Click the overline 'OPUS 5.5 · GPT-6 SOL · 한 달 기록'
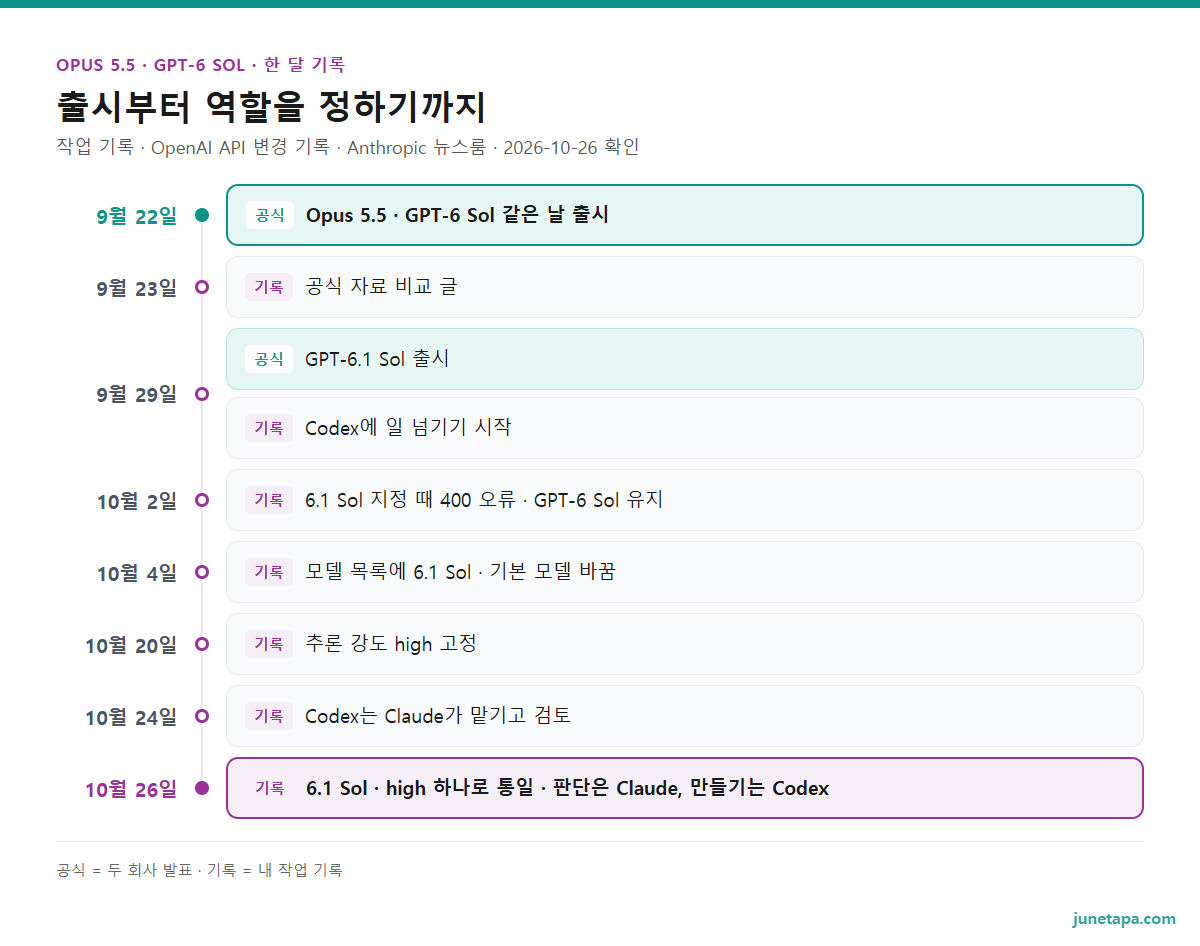 tap(201, 65)
